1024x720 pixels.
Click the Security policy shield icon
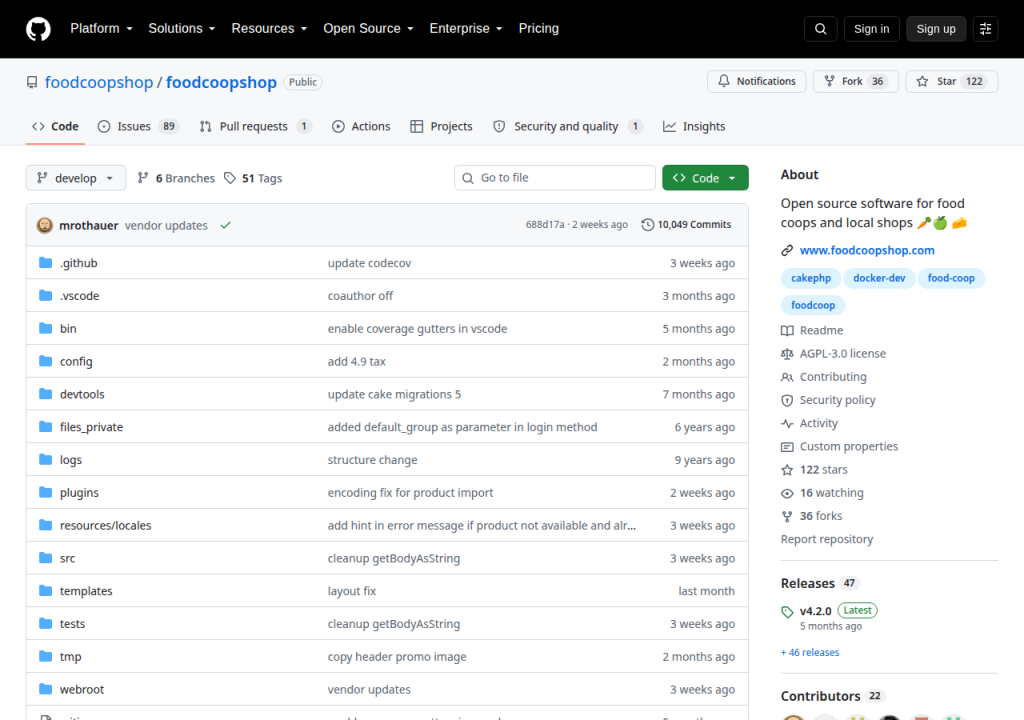click(x=787, y=400)
